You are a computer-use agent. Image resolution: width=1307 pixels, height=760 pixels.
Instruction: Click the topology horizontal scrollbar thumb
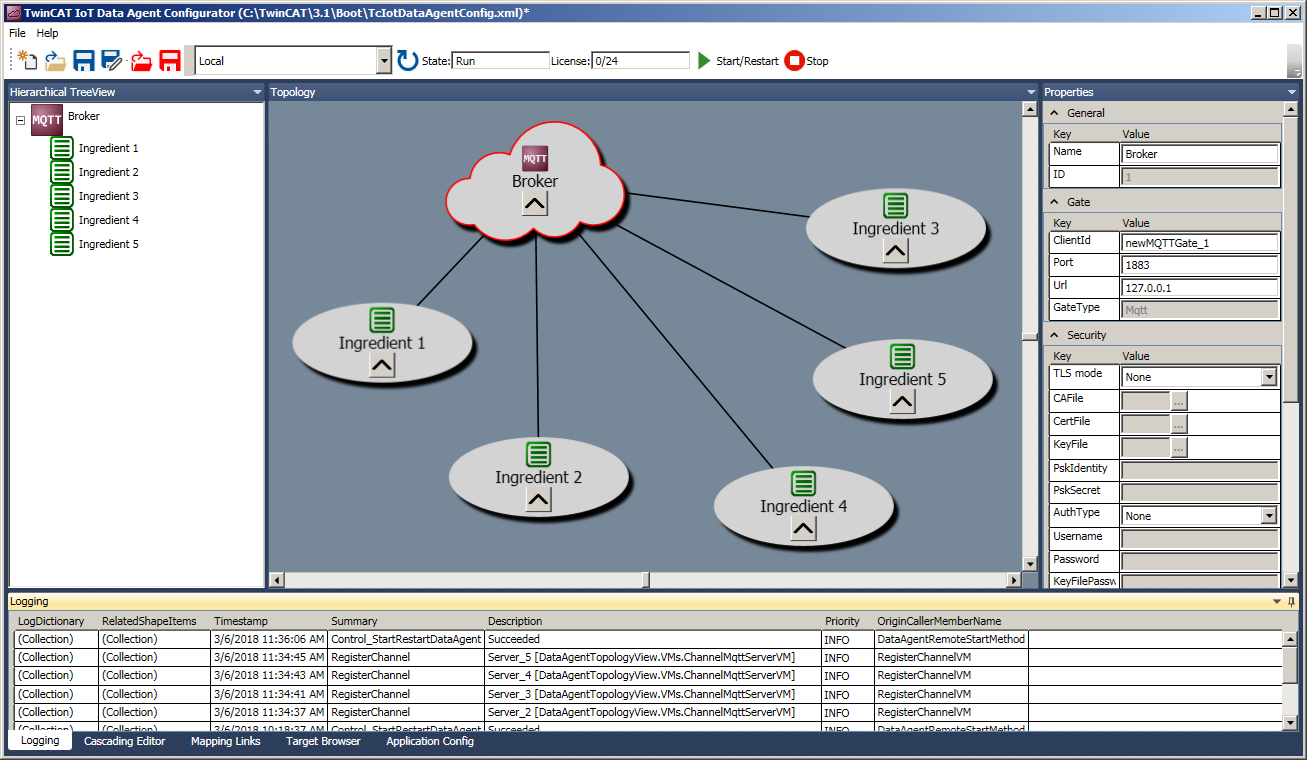(x=646, y=580)
